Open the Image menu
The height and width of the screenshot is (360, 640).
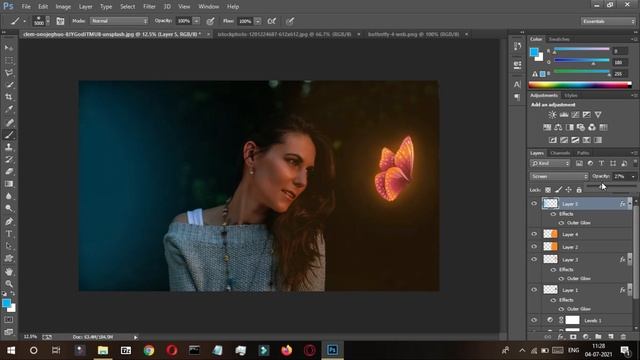coord(63,7)
